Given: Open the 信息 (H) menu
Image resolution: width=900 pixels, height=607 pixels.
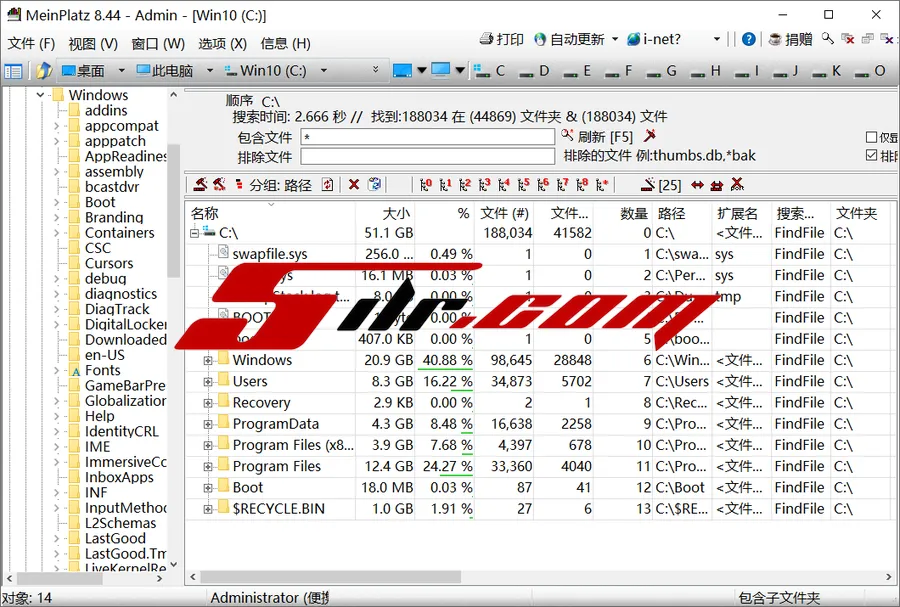Looking at the screenshot, I should [285, 44].
